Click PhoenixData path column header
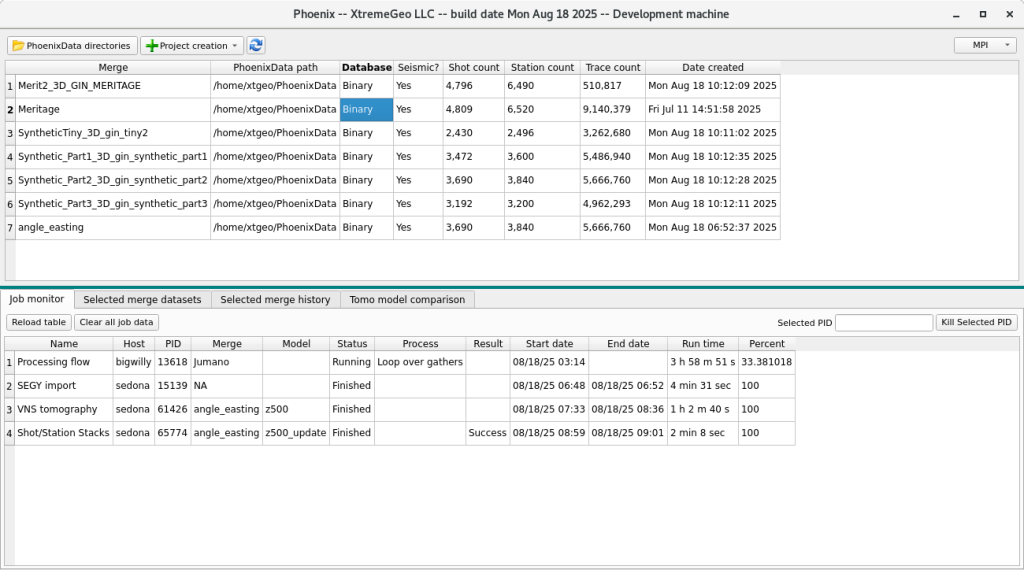 [x=275, y=67]
